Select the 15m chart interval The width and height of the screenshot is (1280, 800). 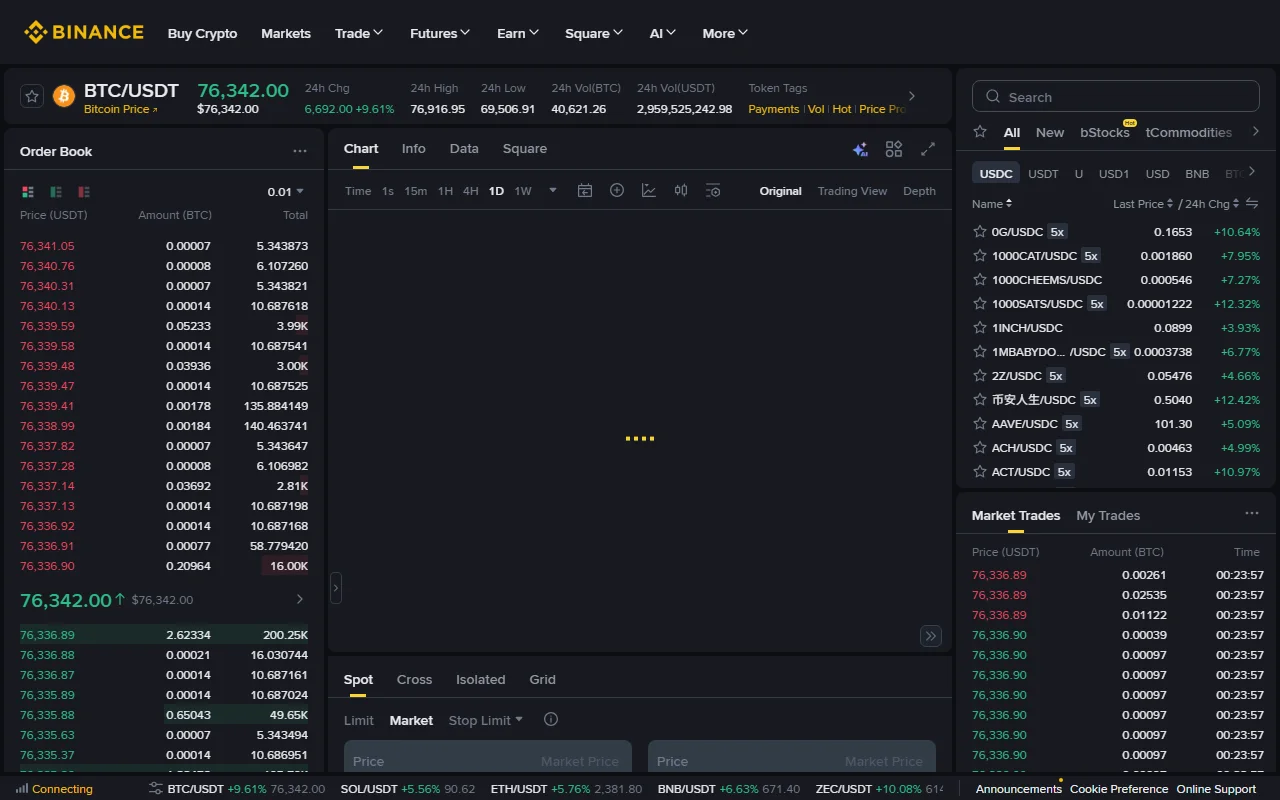416,191
